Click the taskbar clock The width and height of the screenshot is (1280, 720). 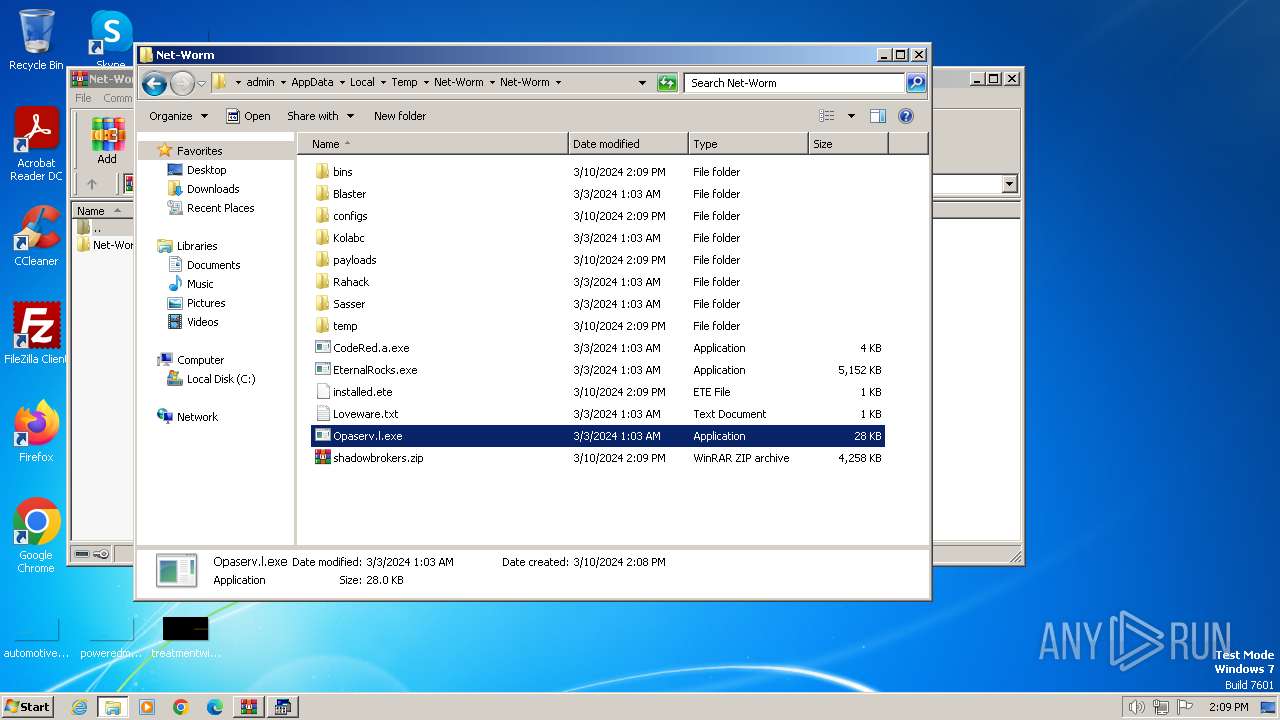(1228, 707)
